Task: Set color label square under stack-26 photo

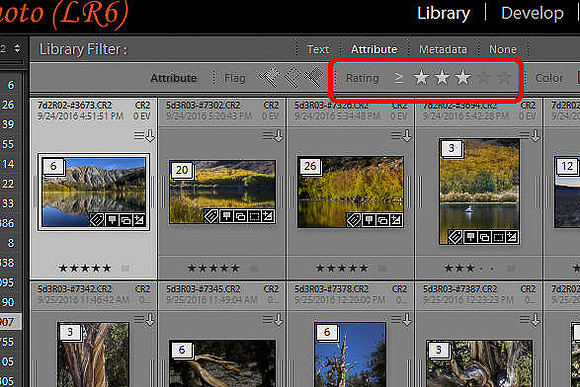Action: click(x=382, y=268)
